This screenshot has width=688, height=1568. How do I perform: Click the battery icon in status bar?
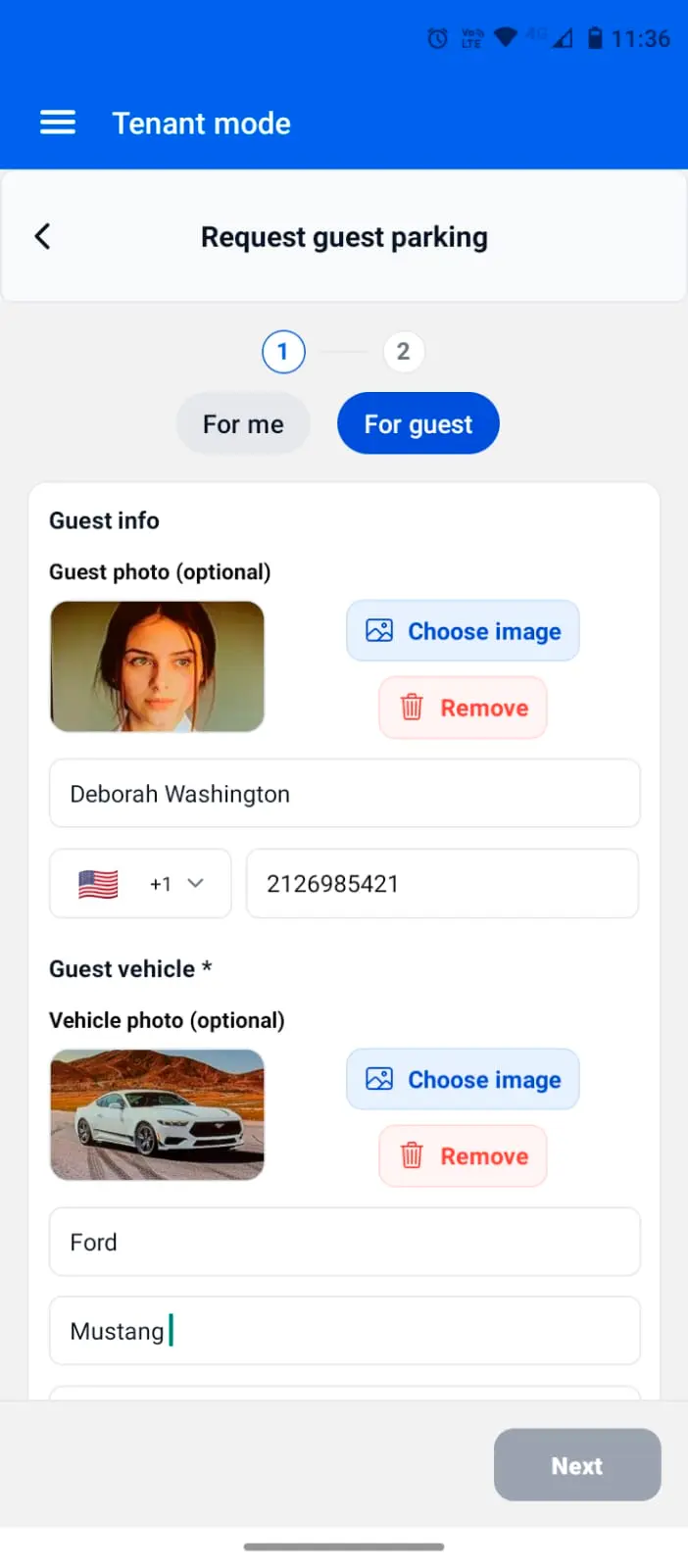pyautogui.click(x=595, y=38)
